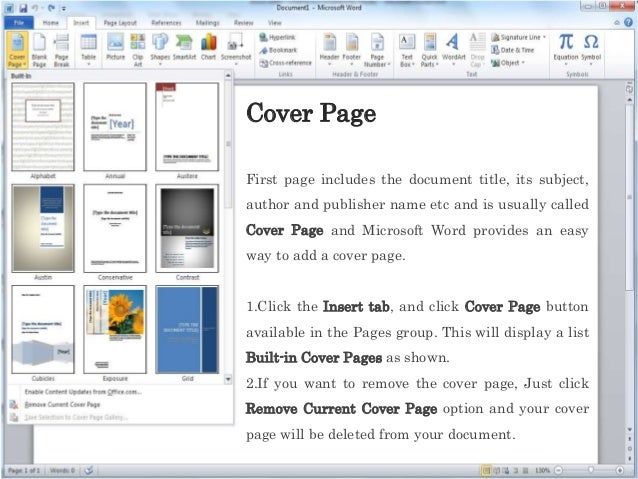This screenshot has width=638, height=479.
Task: Switch to Print Layout view in status bar
Action: tap(486, 470)
